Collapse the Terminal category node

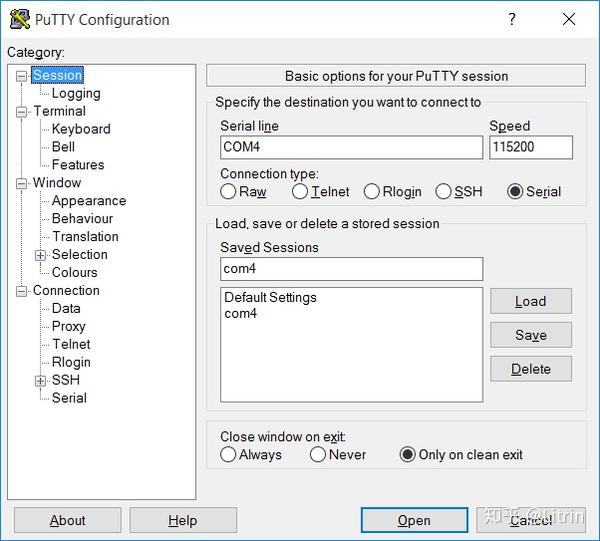(22, 112)
